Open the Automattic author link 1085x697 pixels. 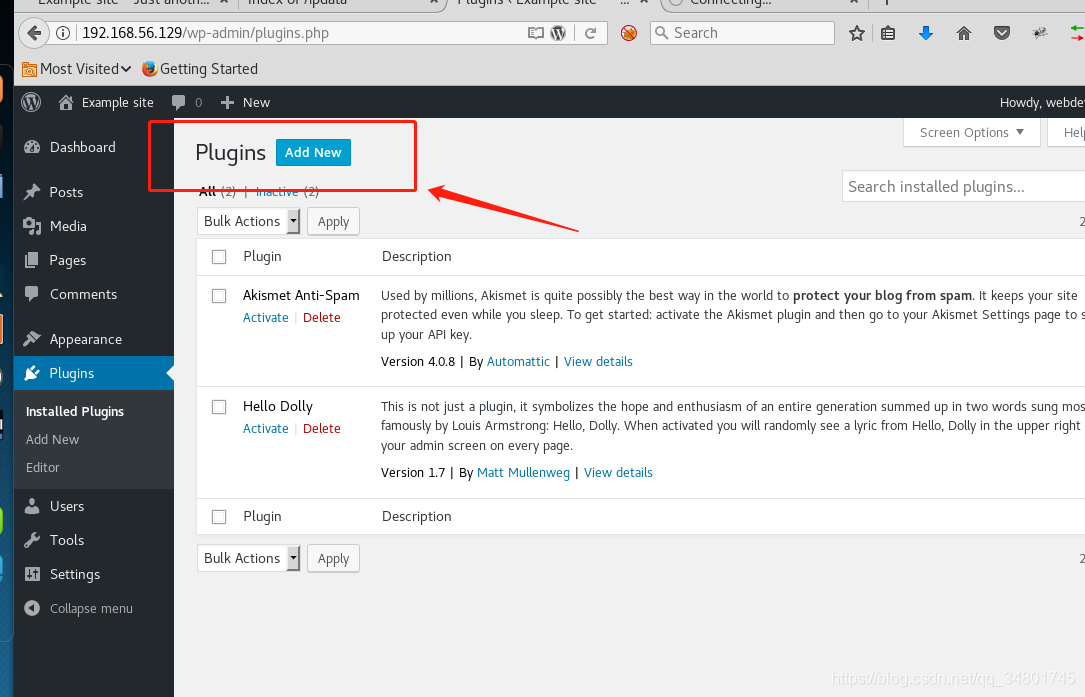(x=518, y=361)
